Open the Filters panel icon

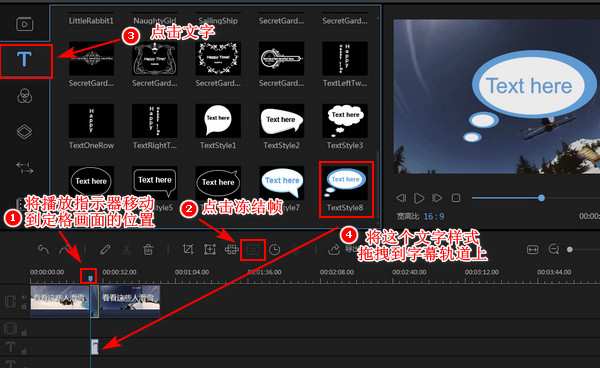click(24, 96)
